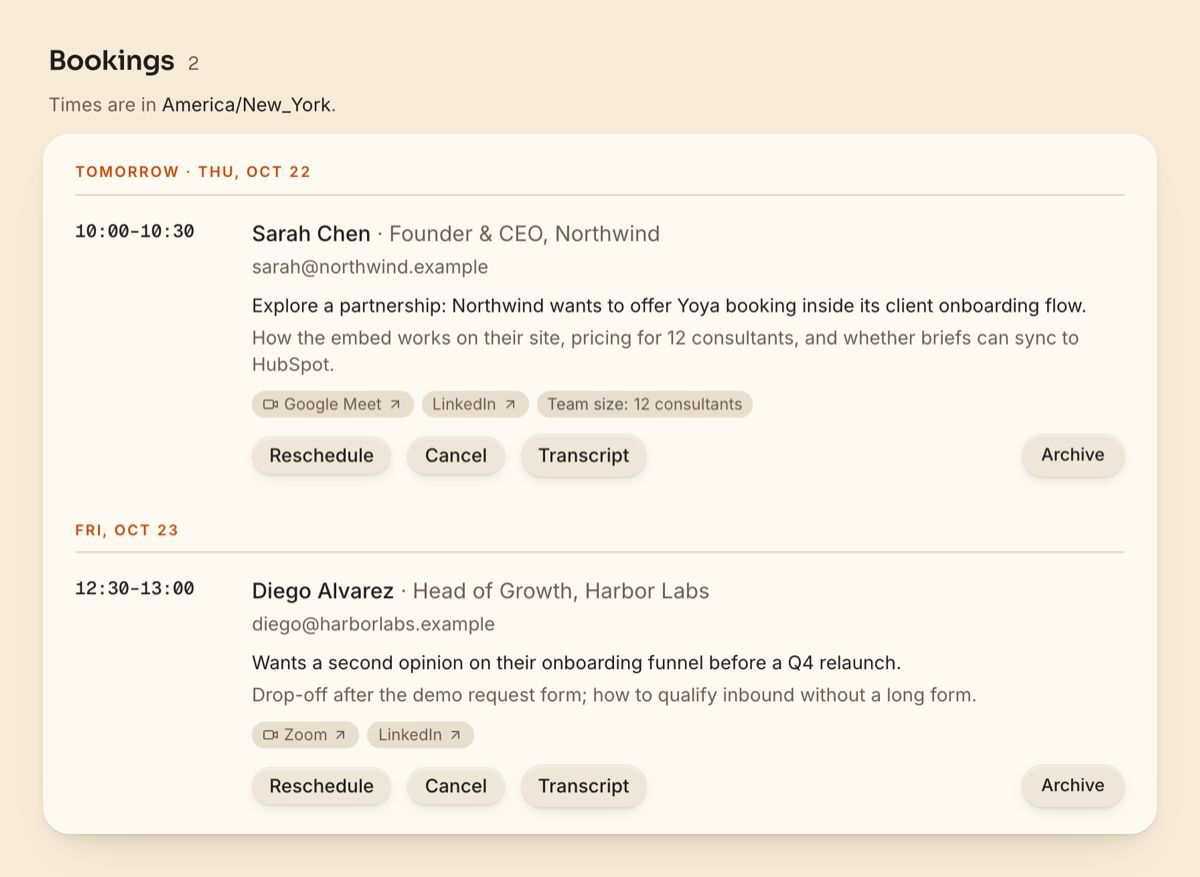Click the email sarah@northwind.example
Screen dimensions: 1200x877
(370, 267)
